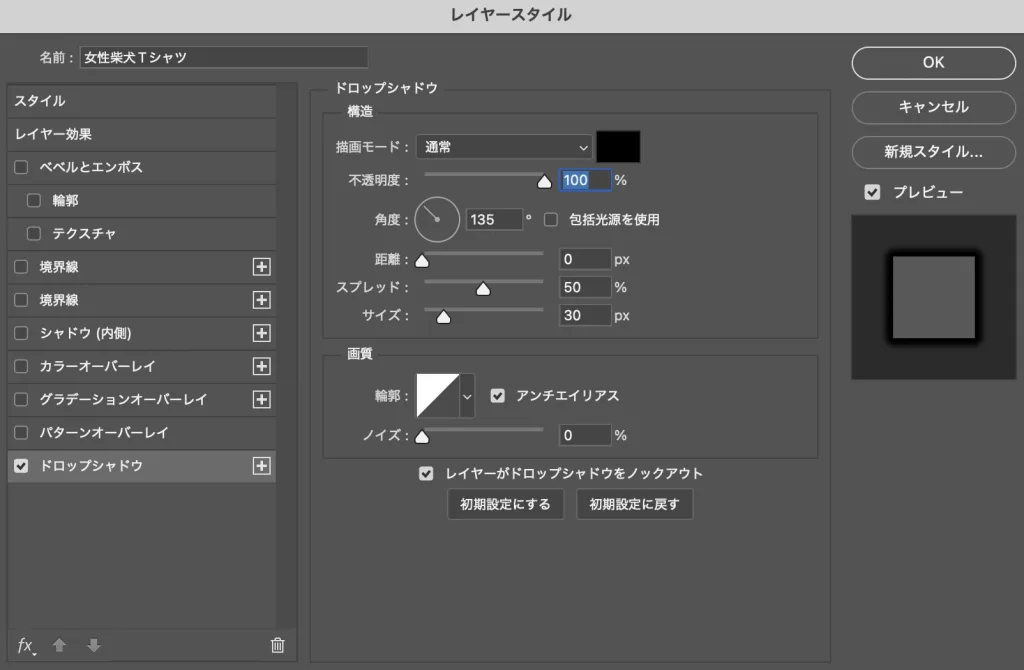Enable the ベベルとエンボス checkbox
Screen dimensions: 1024x670
tap(21, 167)
